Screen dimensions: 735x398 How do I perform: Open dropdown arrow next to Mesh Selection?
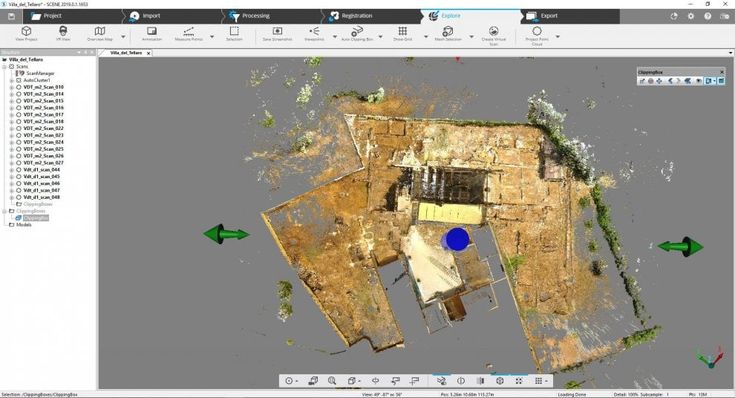[471, 37]
